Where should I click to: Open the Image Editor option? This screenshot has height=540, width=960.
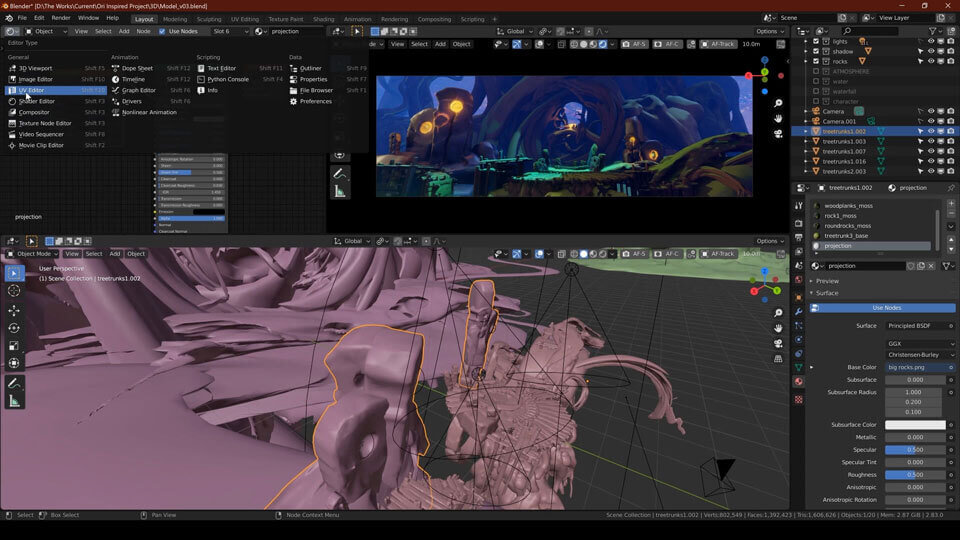pyautogui.click(x=56, y=79)
